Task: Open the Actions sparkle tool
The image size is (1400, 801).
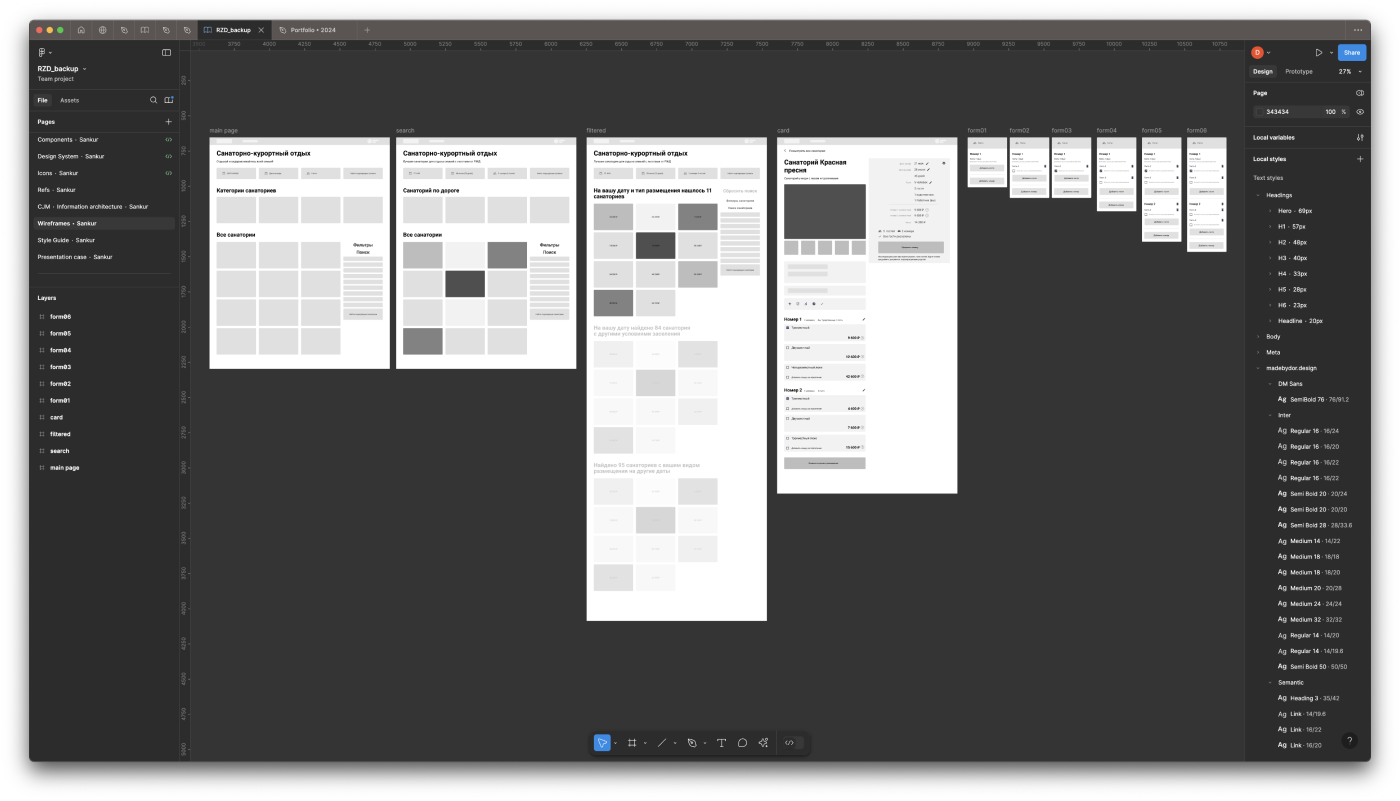Action: [763, 743]
